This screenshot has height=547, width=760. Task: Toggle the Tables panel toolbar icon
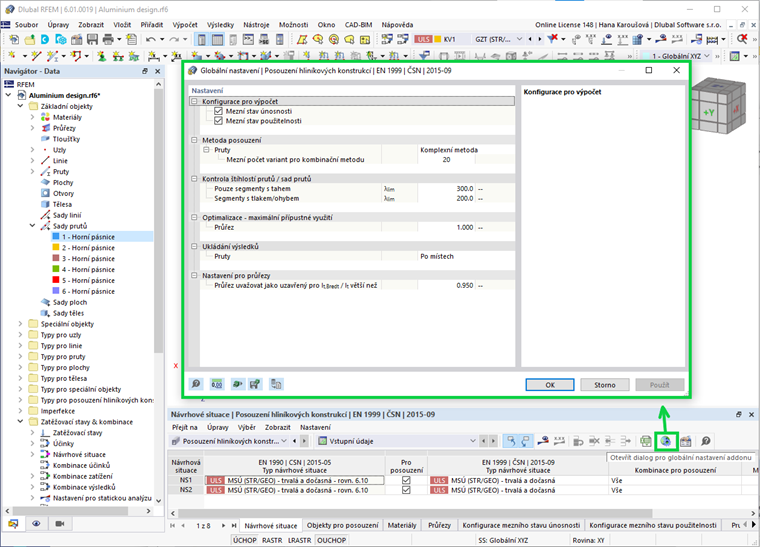click(218, 39)
